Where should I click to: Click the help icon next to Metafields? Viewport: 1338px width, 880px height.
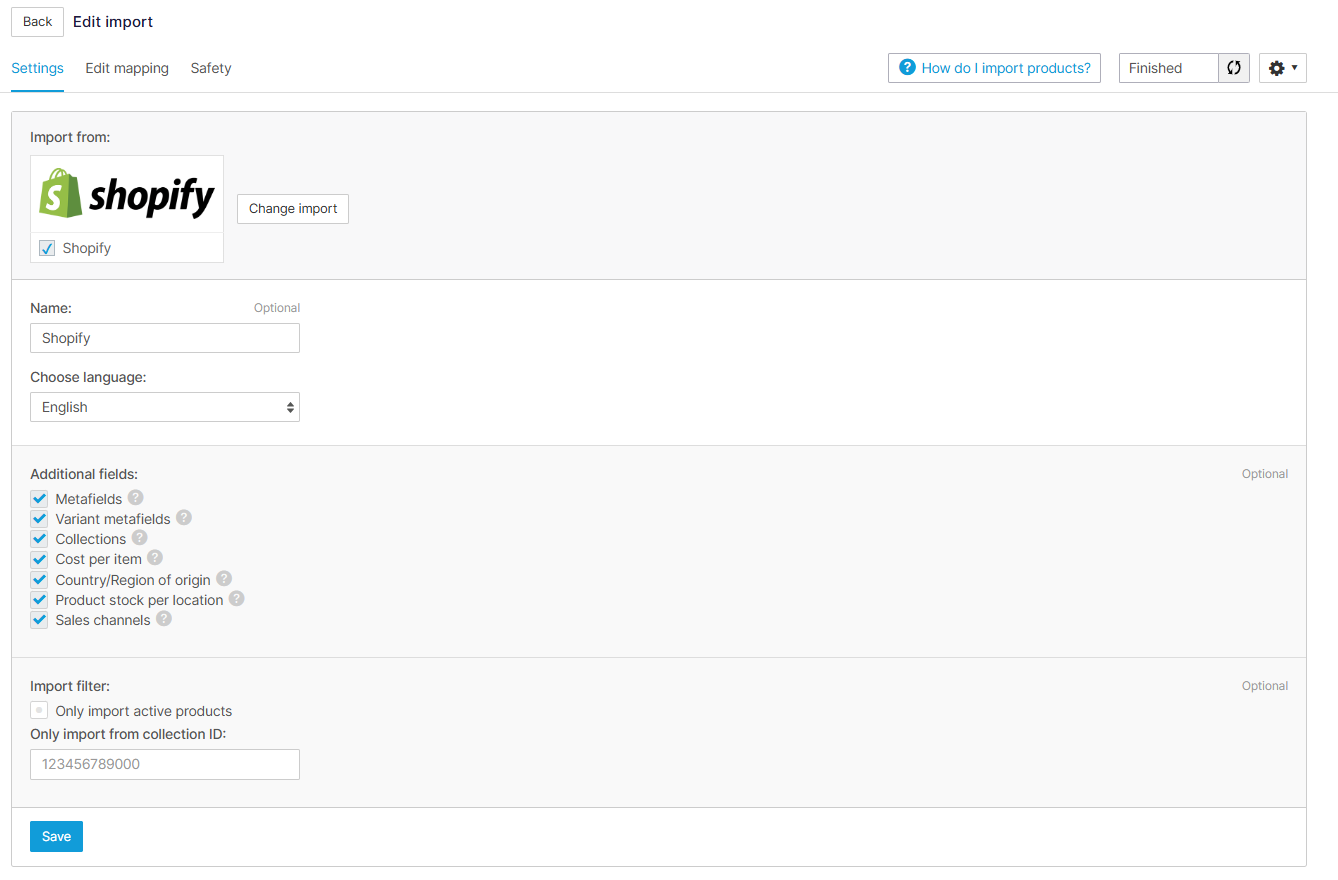click(136, 497)
